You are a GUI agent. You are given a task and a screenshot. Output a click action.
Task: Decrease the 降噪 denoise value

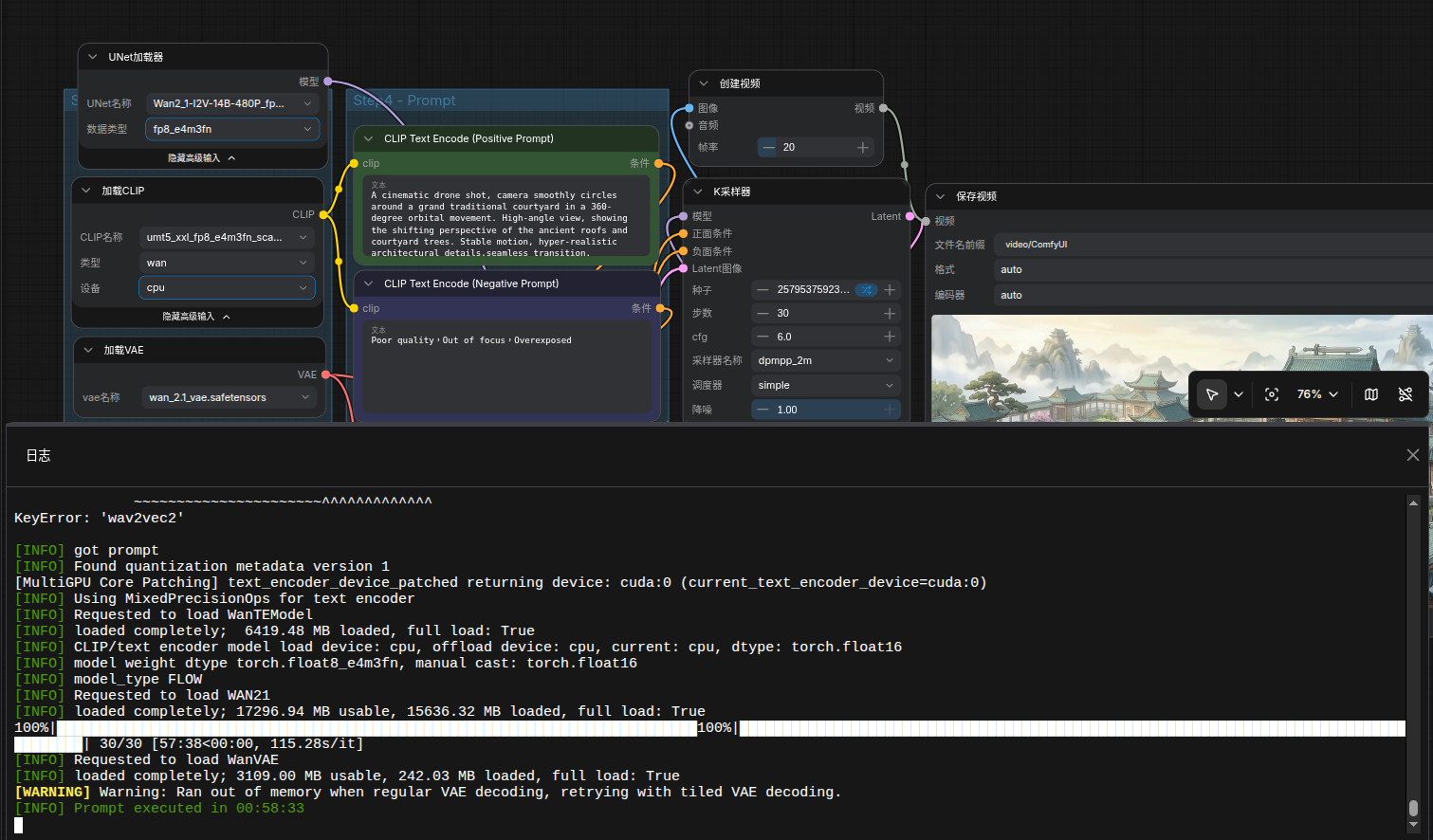point(762,410)
